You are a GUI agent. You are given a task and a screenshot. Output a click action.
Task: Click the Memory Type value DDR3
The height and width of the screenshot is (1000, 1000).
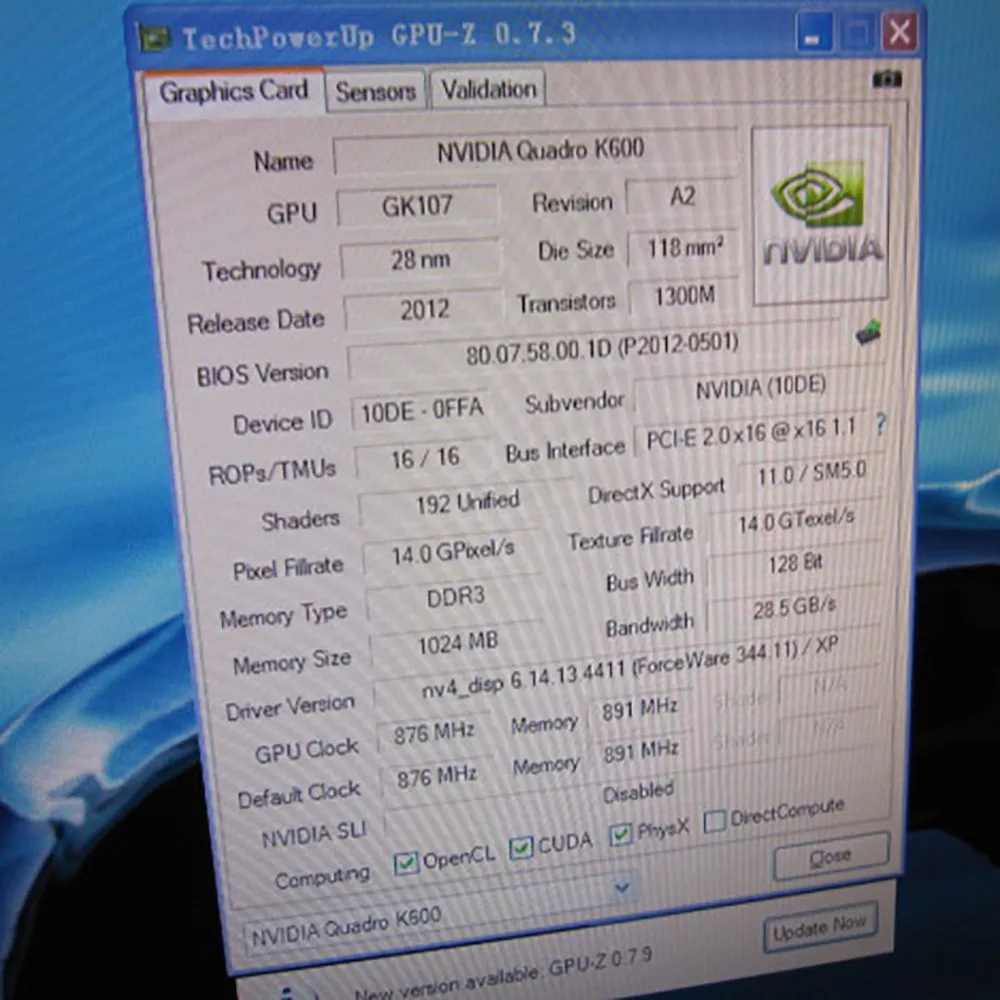click(455, 598)
